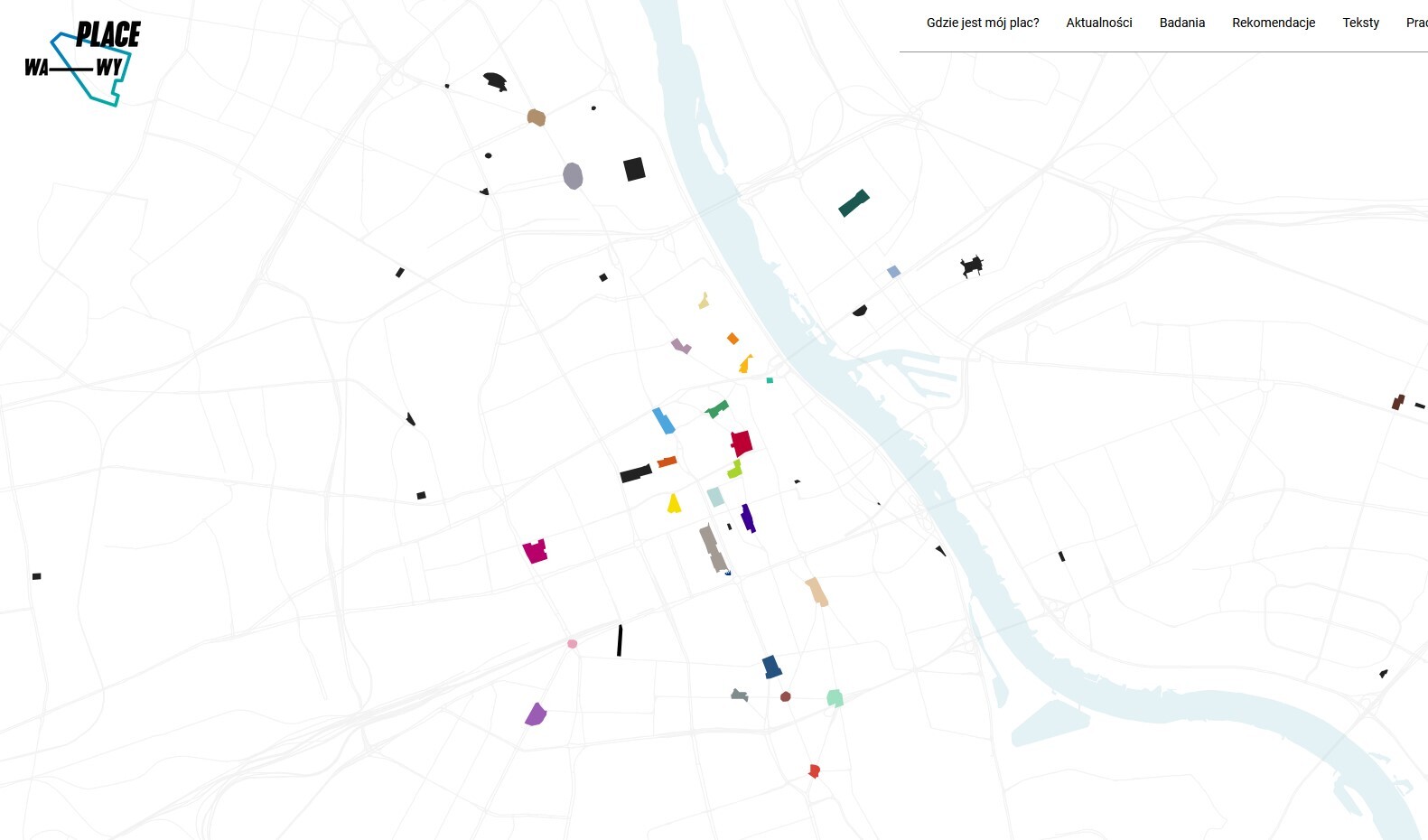Screen dimensions: 1428x840
Task: Click the crimson red plaza shape
Action: click(x=742, y=443)
